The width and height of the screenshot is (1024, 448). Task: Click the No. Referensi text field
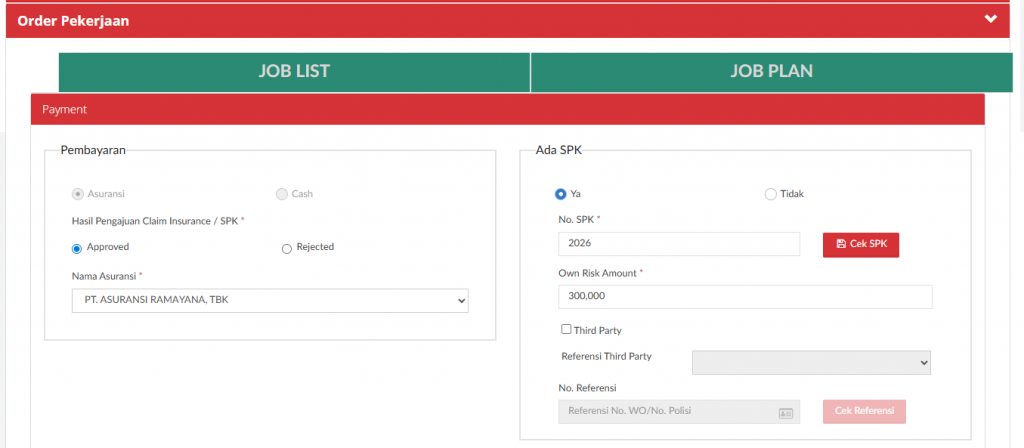(665, 412)
